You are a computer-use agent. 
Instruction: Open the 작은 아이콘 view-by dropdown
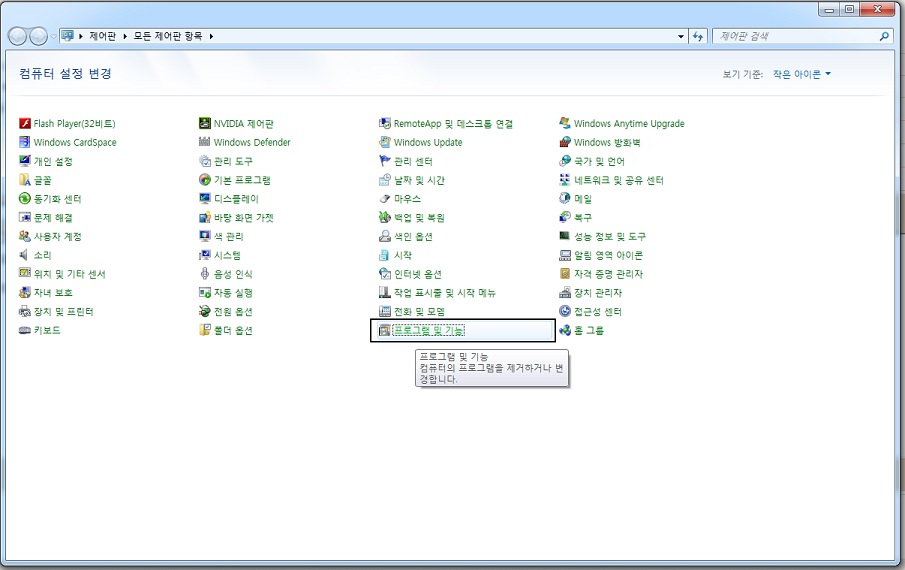click(x=802, y=74)
